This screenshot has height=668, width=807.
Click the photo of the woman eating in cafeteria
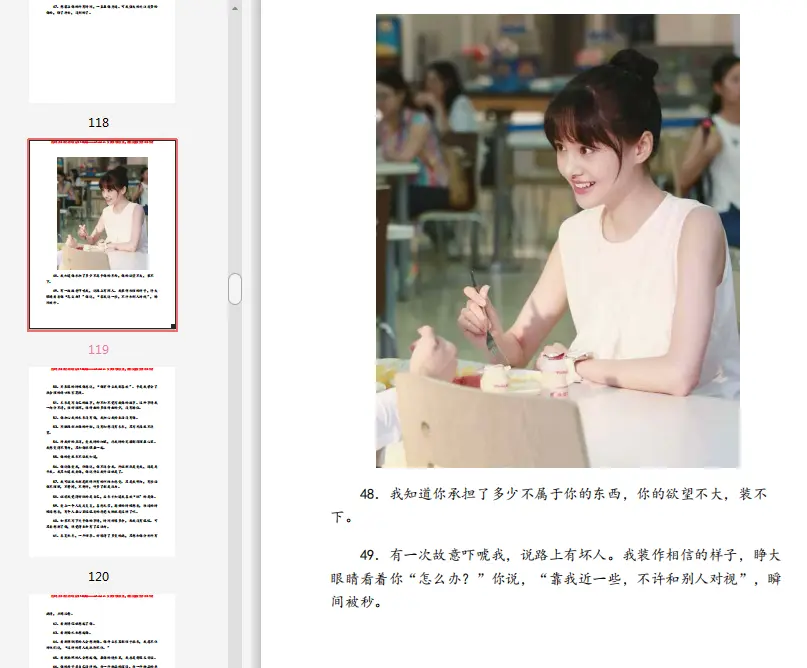coord(558,241)
